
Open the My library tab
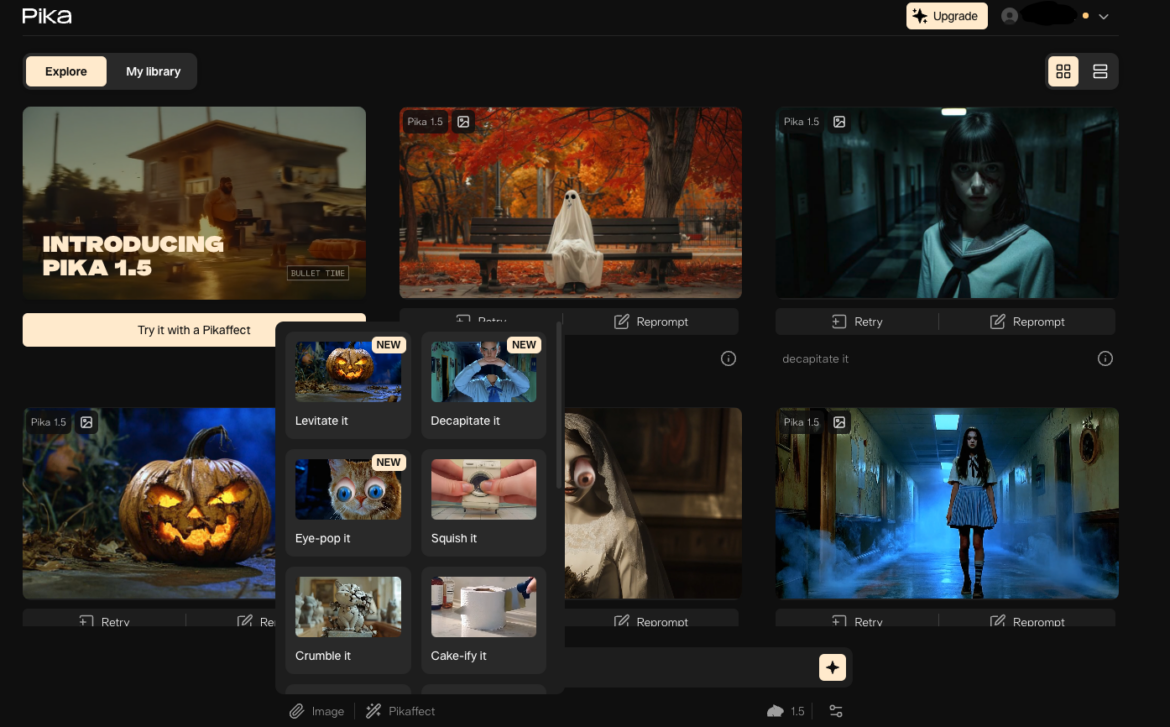click(153, 72)
